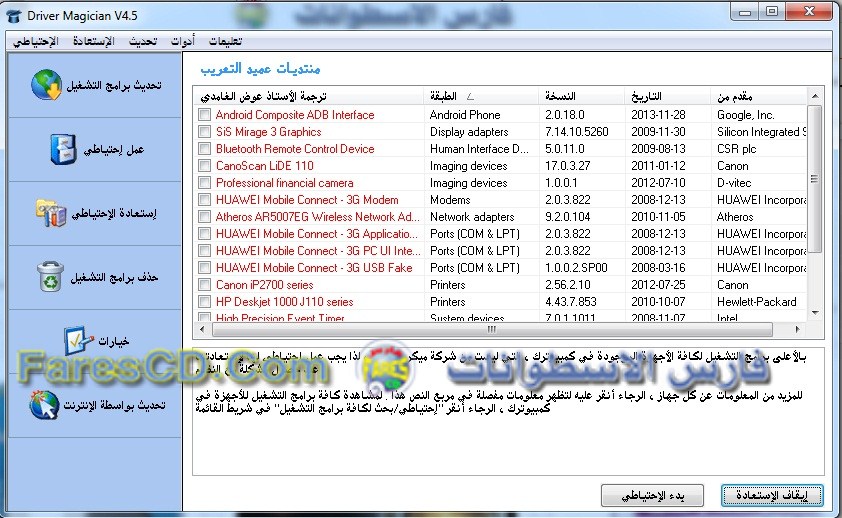Click the horizontal scrollbar right arrow
Screen dimensions: 842x518
[x=798, y=330]
